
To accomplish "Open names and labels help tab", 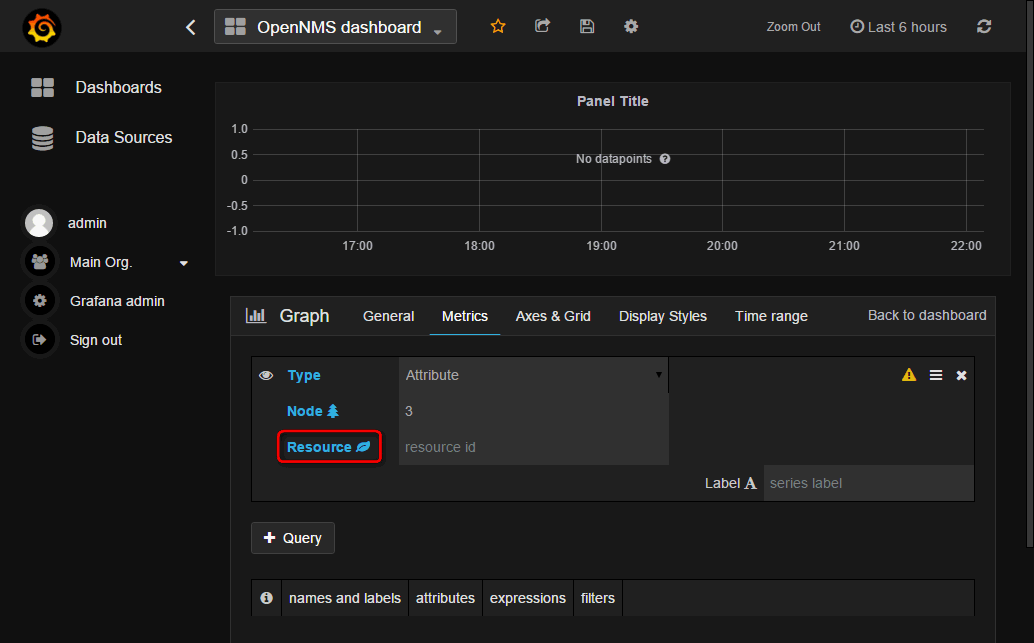I will [345, 598].
